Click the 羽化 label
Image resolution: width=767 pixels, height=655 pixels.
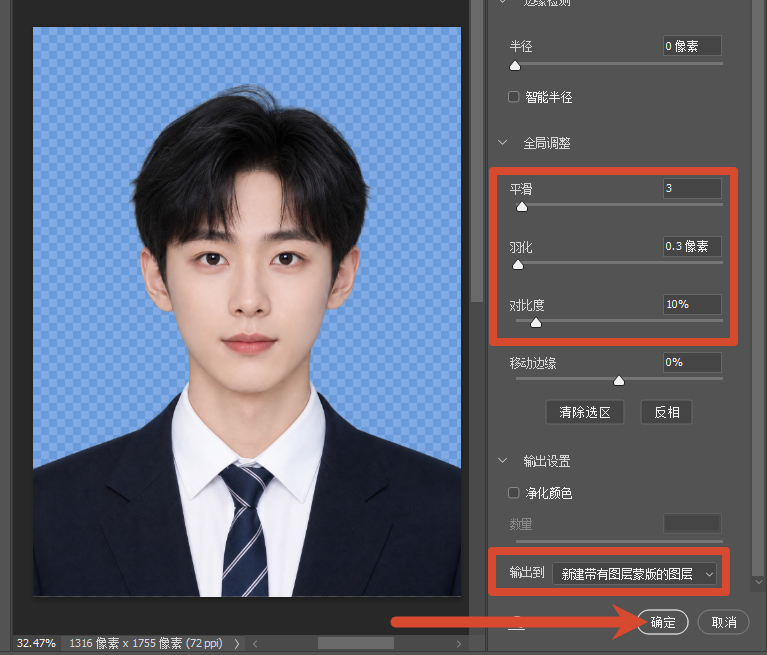(x=521, y=247)
